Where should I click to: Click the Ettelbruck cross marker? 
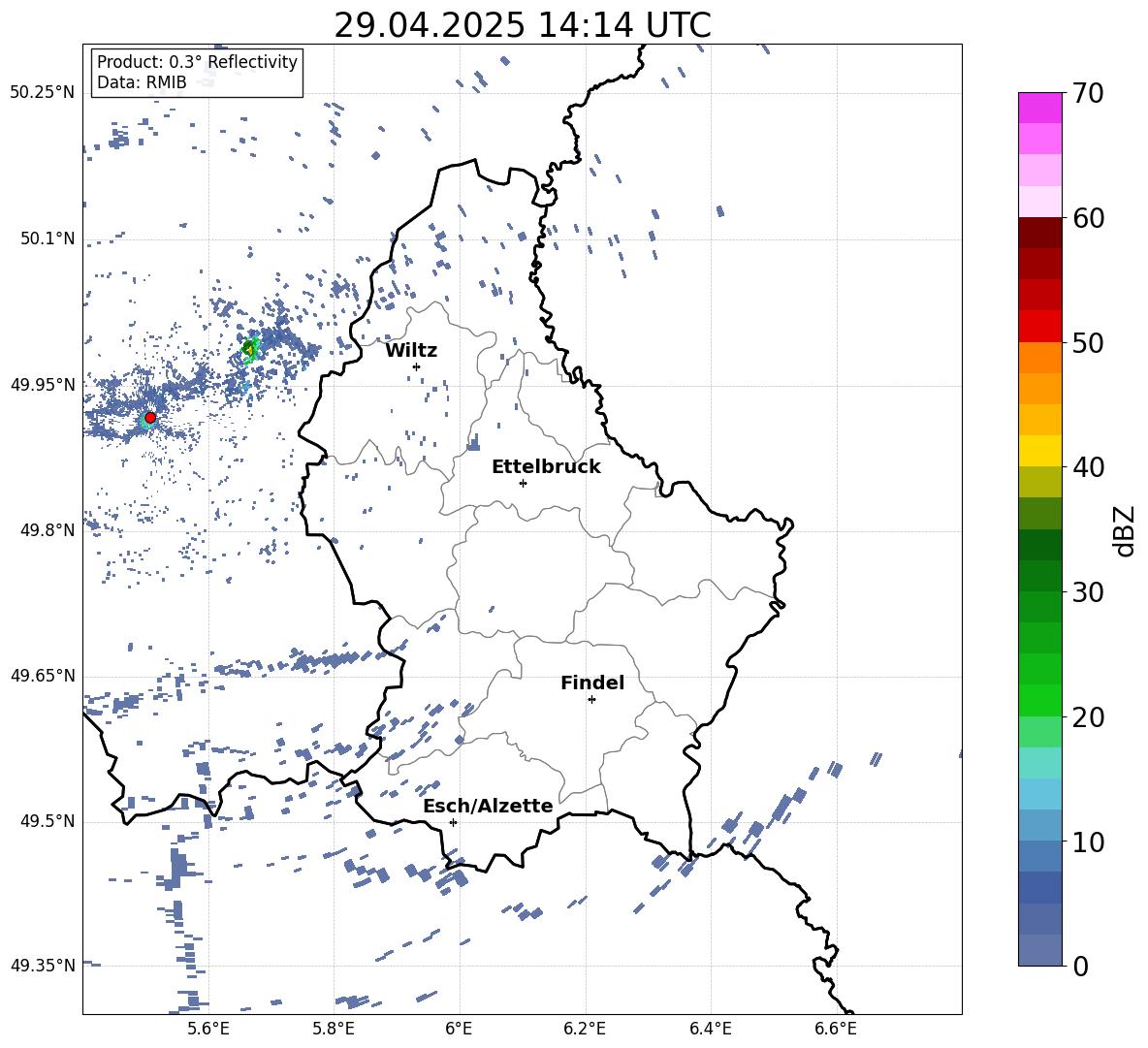pyautogui.click(x=523, y=483)
